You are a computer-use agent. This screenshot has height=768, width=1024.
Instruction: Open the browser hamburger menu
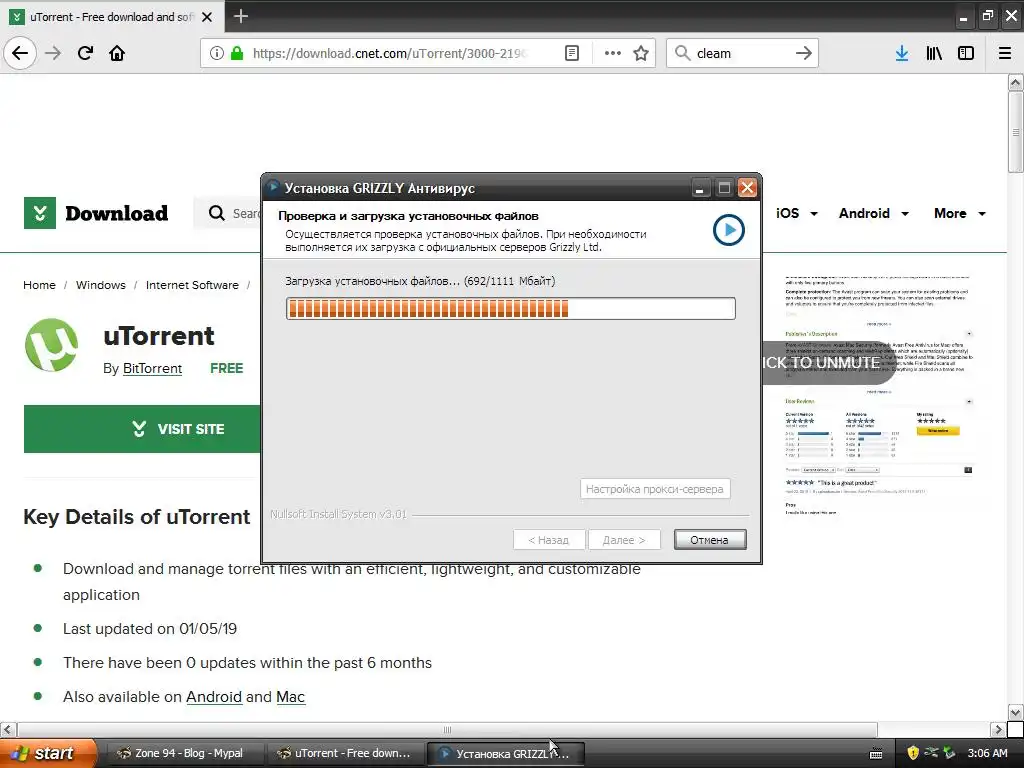coord(1005,54)
